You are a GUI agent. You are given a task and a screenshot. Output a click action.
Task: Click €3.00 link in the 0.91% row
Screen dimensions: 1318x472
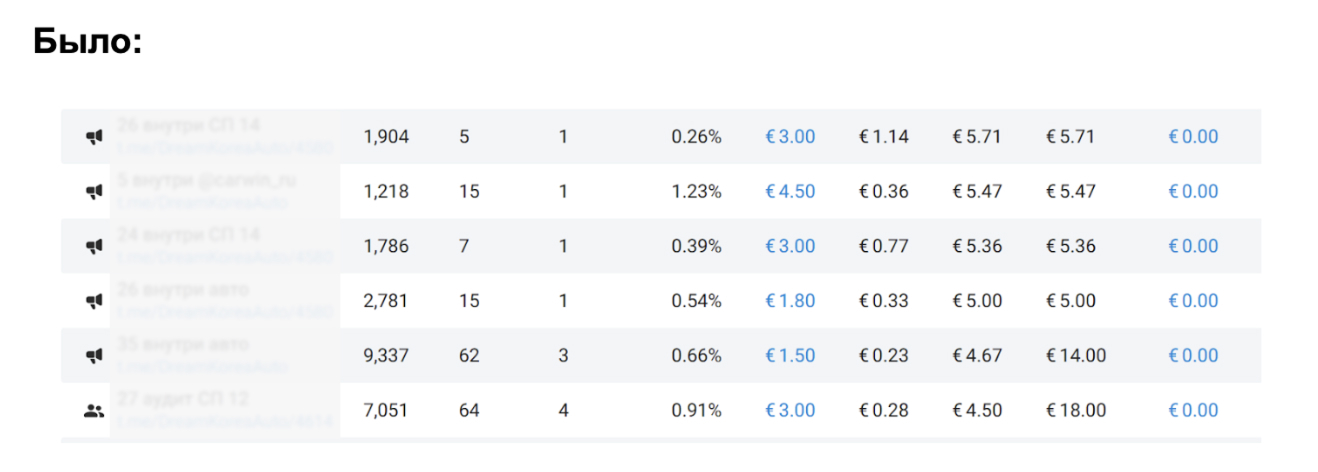pyautogui.click(x=790, y=410)
